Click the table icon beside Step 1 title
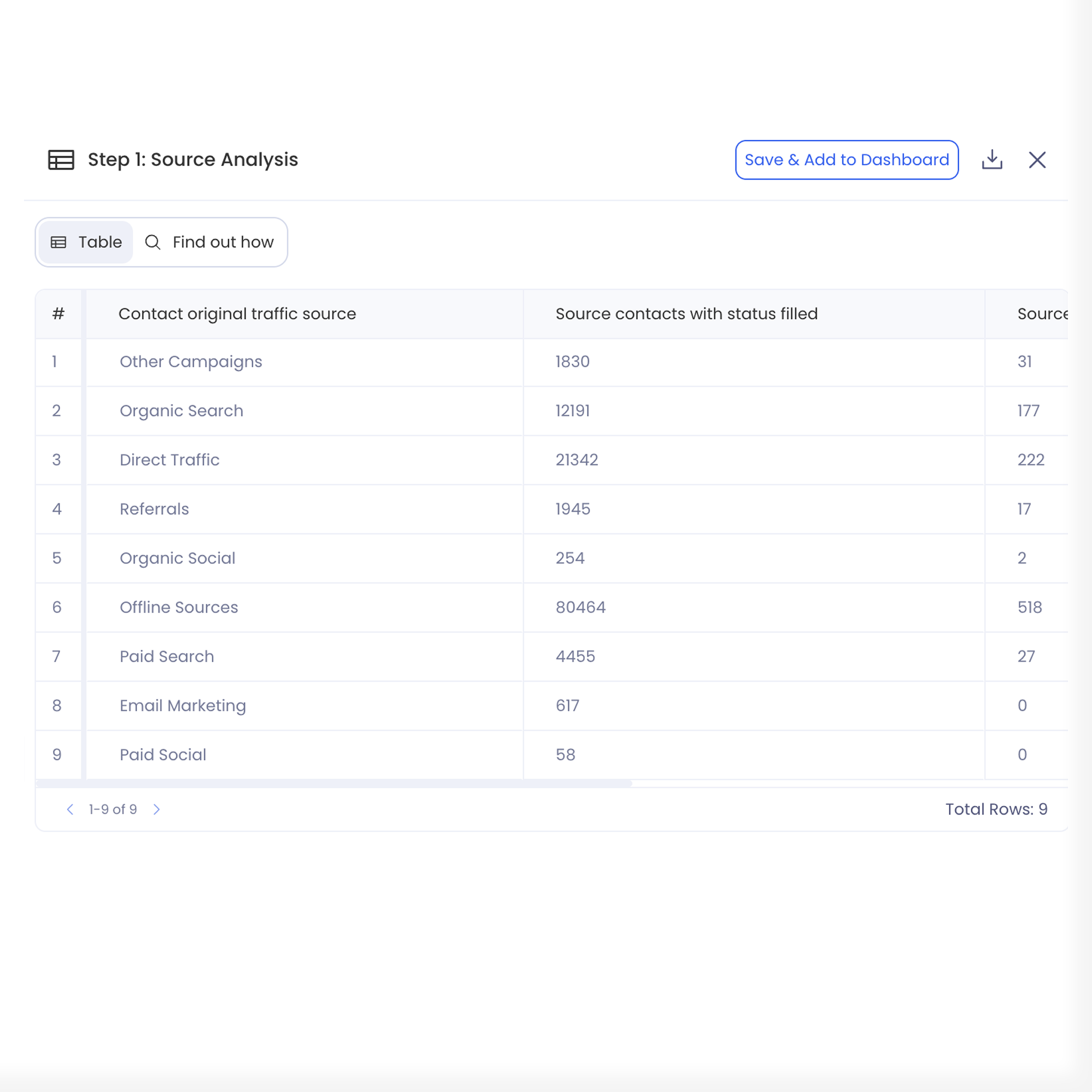1092x1092 pixels. (x=61, y=160)
